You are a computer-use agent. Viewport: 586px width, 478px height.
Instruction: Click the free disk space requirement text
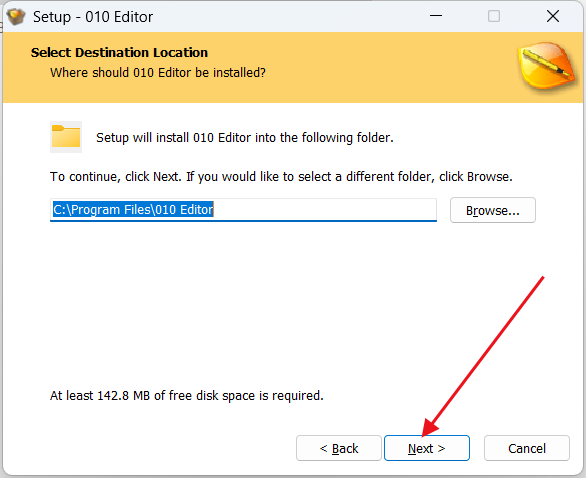click(x=186, y=395)
